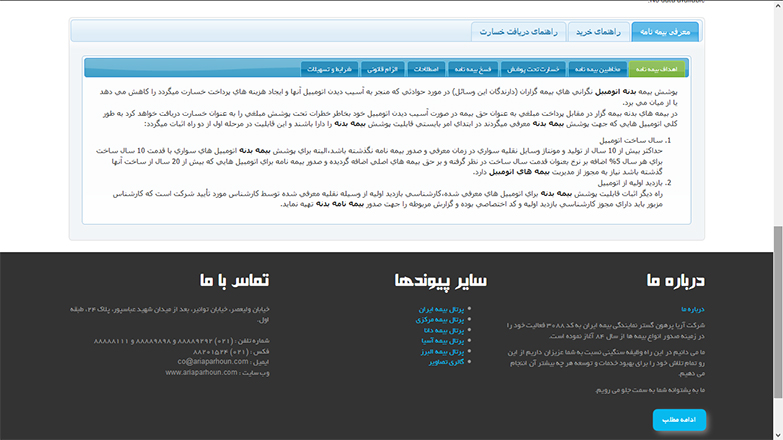
Task: Click the '1. سال ساخت اتومبیل' list heading
Action: pyautogui.click(x=635, y=141)
